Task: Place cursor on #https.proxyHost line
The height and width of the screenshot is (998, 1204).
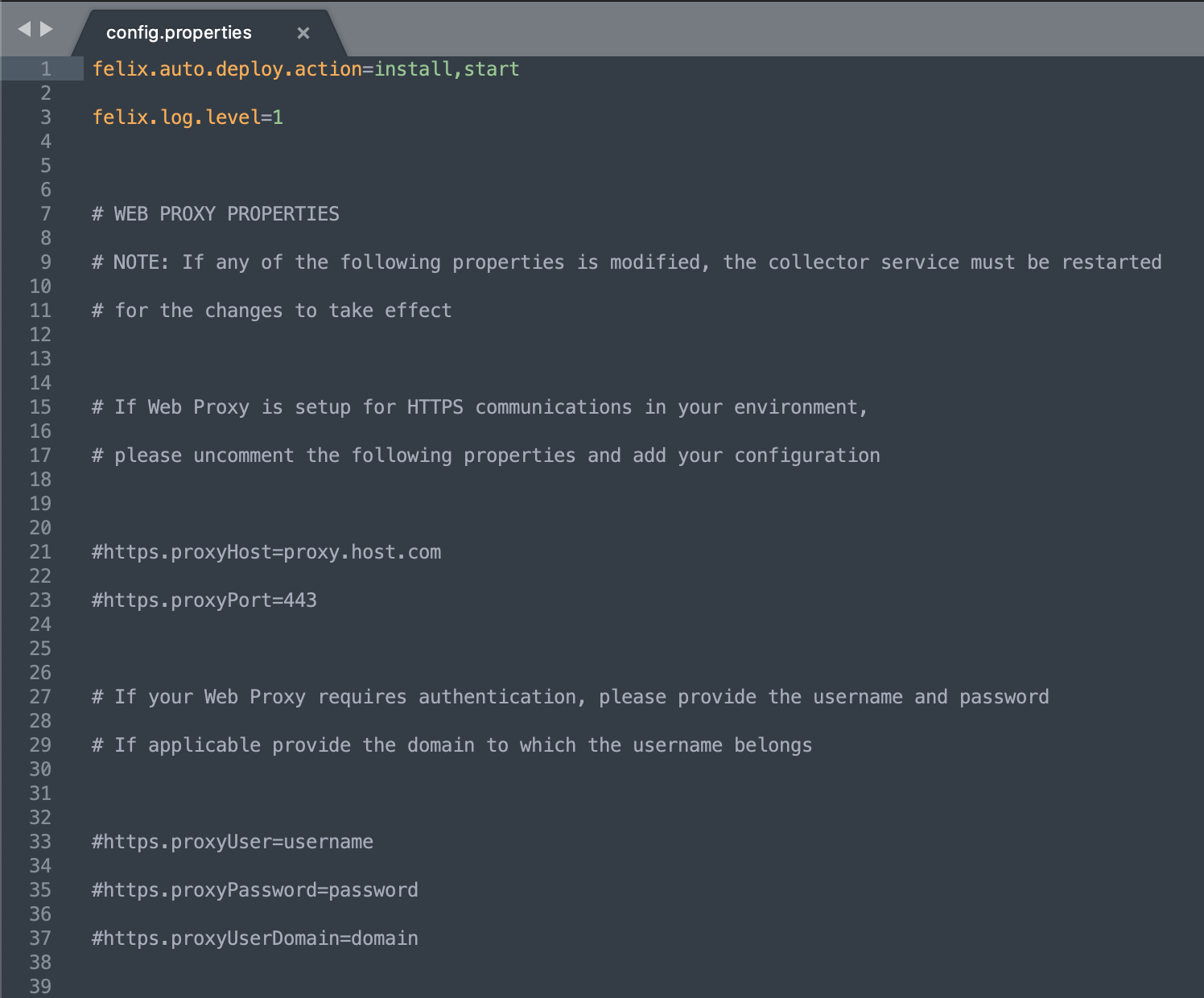Action: click(x=266, y=552)
